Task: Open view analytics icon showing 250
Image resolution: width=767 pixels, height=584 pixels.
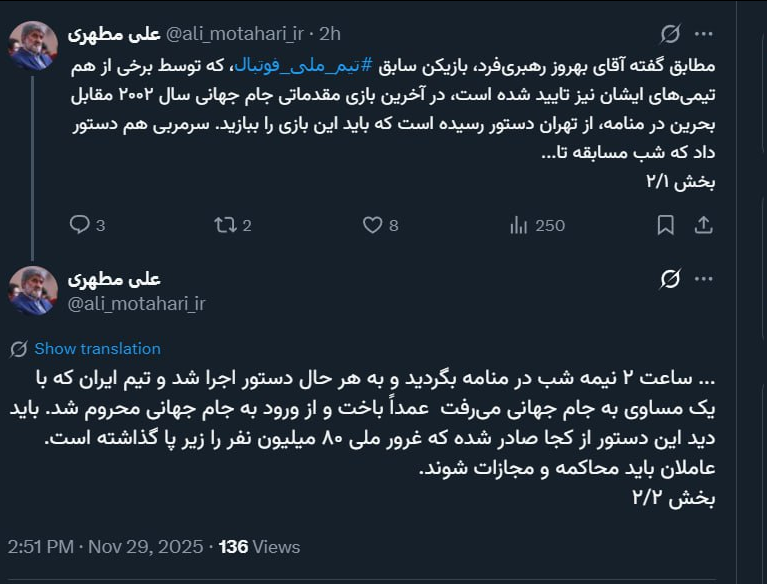Action: tap(518, 226)
